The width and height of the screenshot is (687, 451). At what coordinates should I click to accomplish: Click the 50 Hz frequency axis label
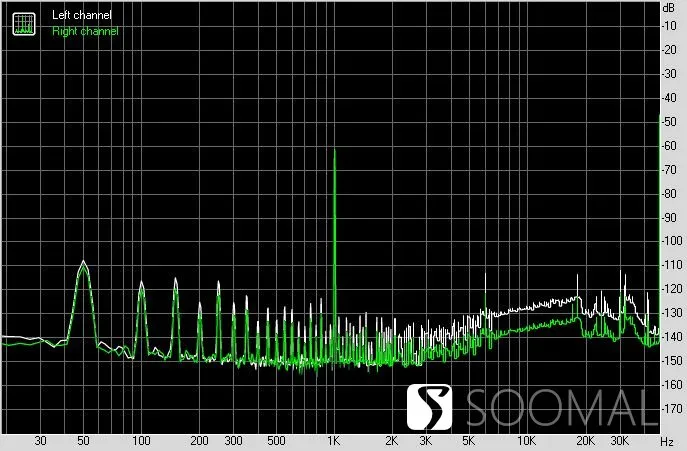[x=83, y=440]
